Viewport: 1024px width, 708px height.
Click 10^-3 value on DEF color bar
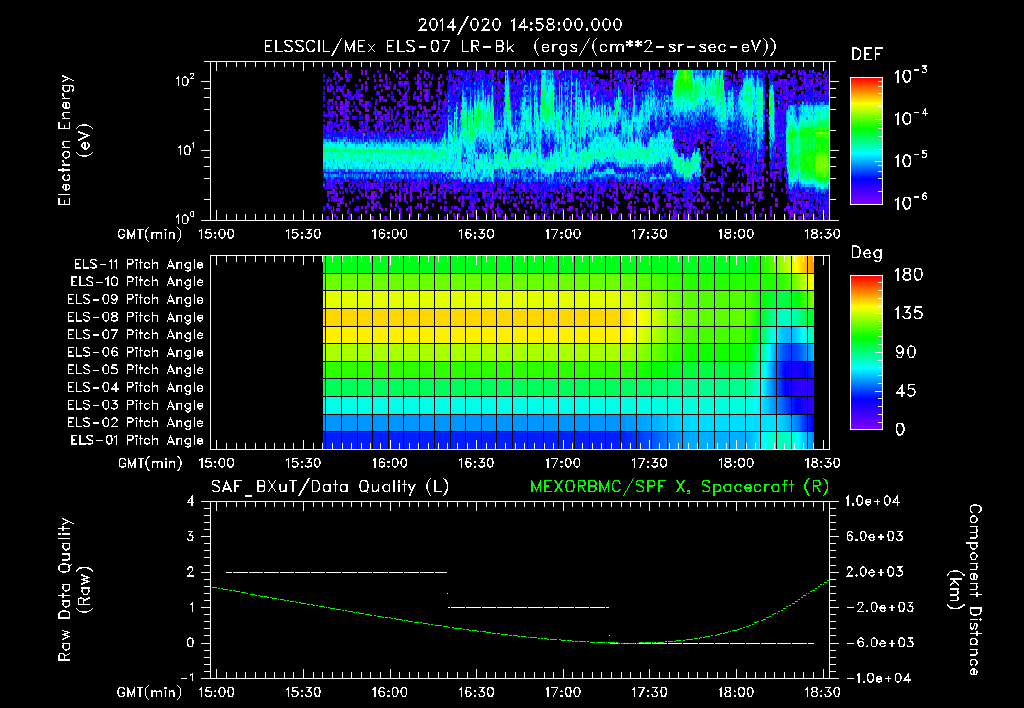pyautogui.click(x=910, y=76)
